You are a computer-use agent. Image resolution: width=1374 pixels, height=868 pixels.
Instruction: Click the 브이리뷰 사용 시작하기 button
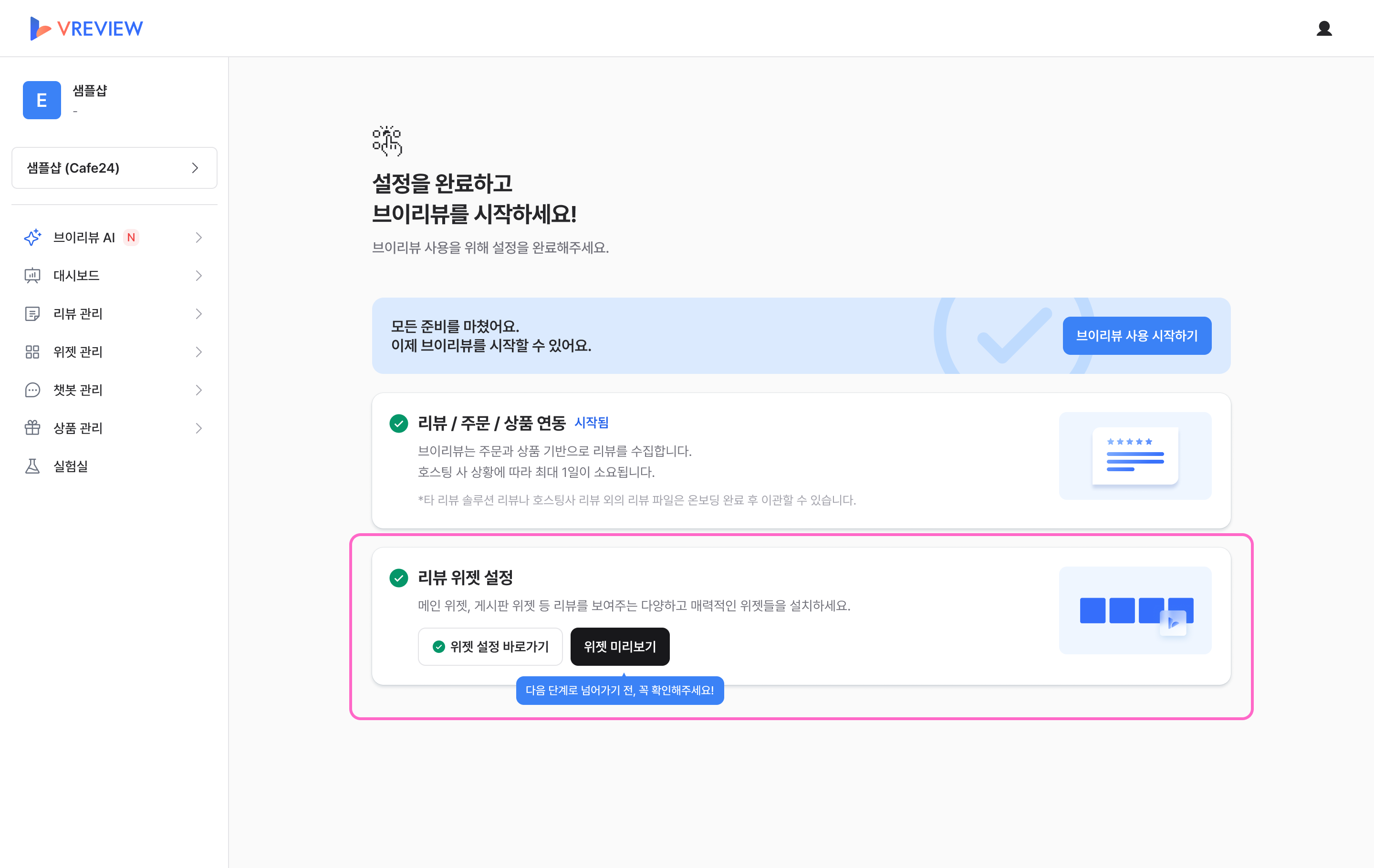tap(1136, 335)
